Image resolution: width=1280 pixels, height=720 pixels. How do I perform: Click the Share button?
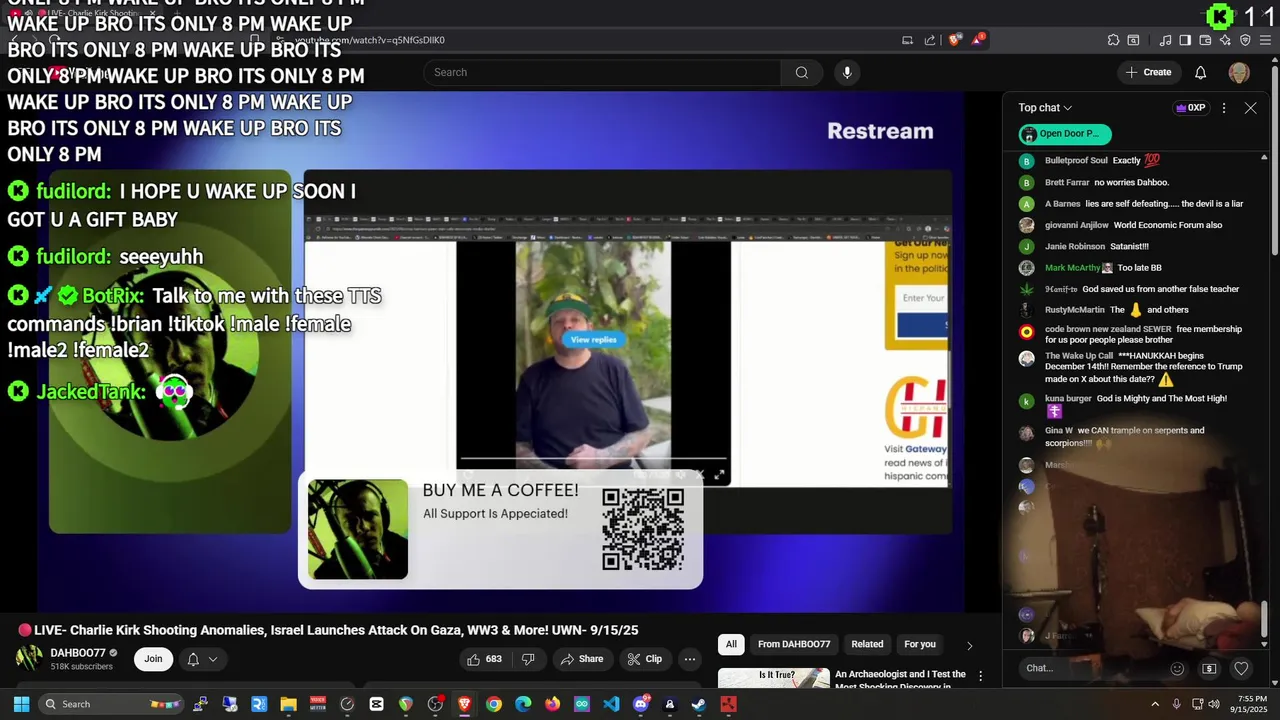pyautogui.click(x=581, y=659)
